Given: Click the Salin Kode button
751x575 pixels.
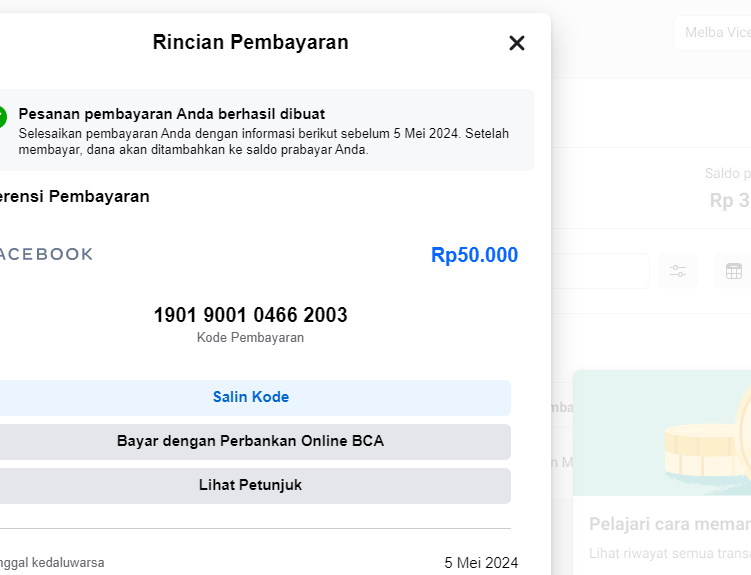Looking at the screenshot, I should [x=251, y=397].
